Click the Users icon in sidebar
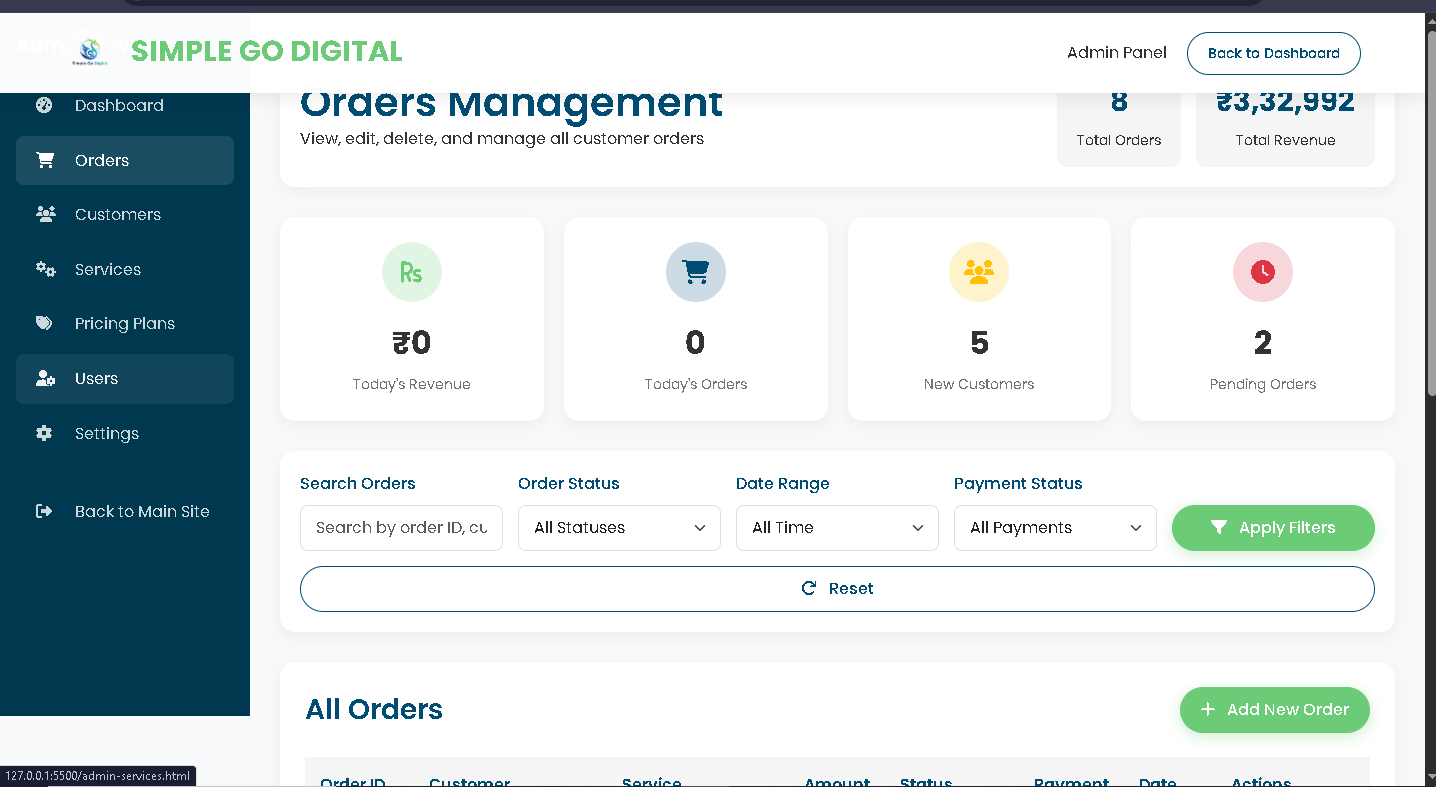 (x=45, y=378)
